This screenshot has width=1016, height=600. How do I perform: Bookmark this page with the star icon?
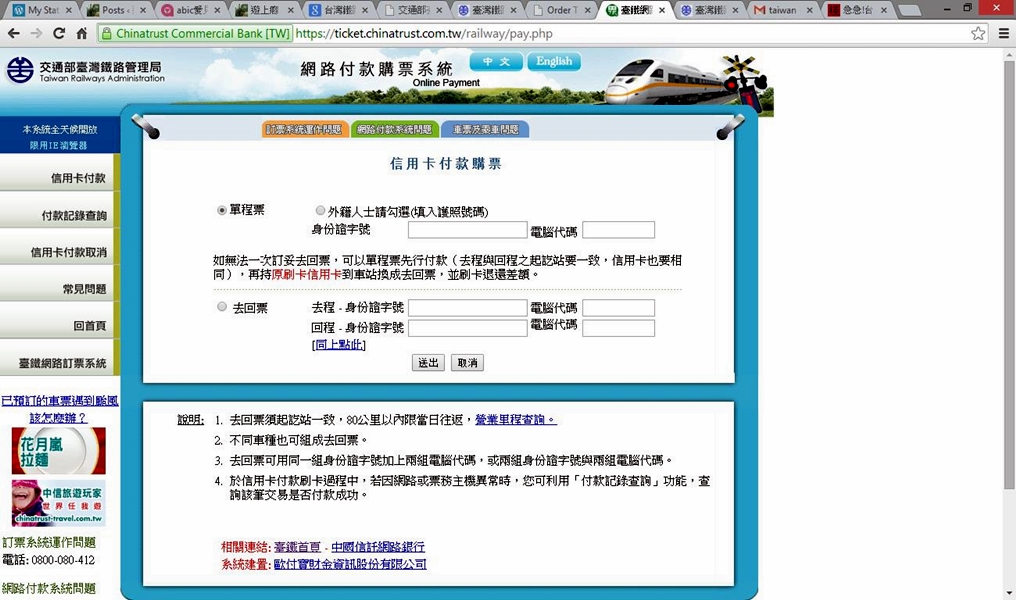click(x=978, y=33)
